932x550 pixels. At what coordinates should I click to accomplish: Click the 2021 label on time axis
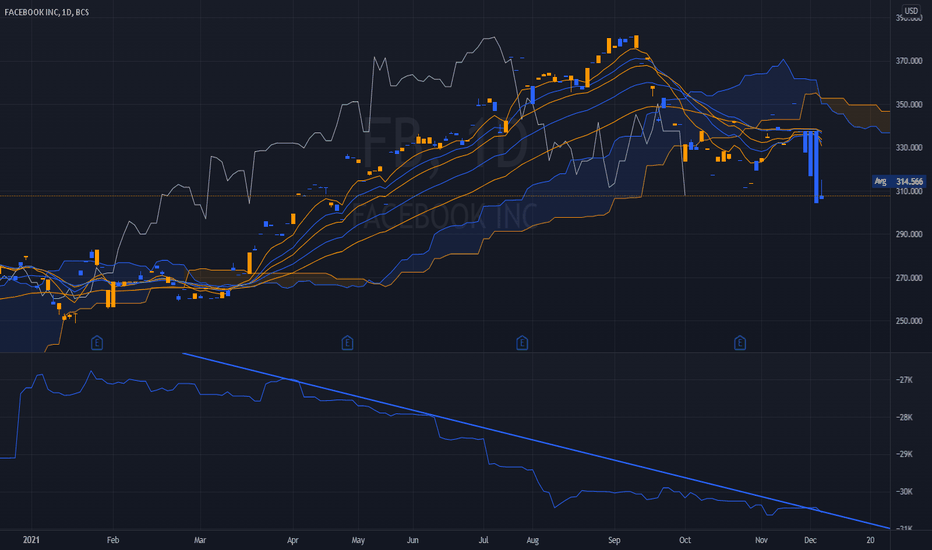coord(31,540)
